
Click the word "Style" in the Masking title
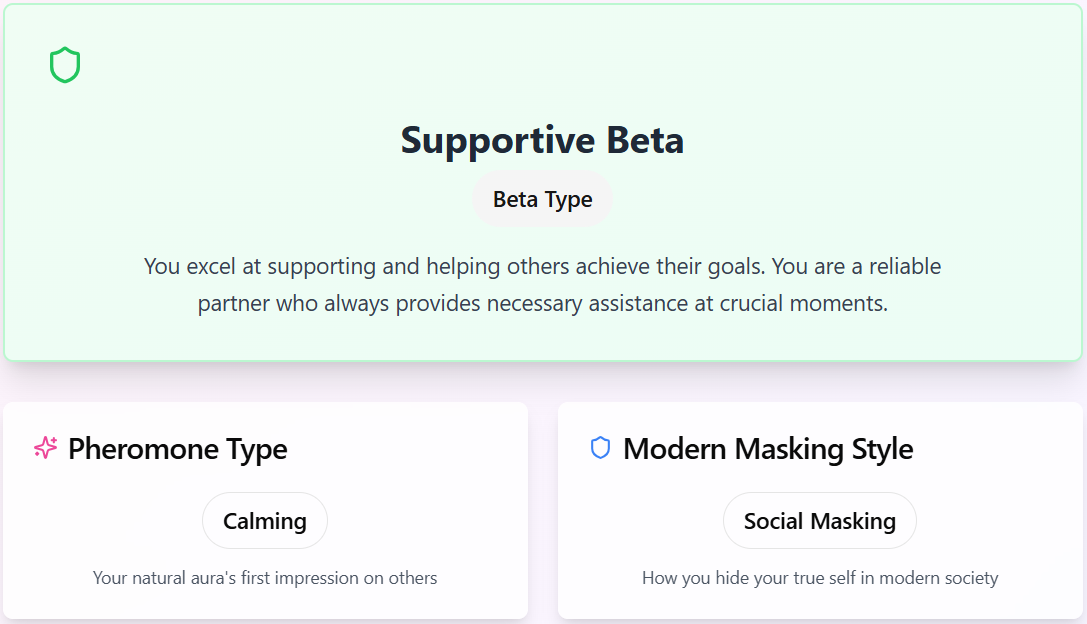882,449
